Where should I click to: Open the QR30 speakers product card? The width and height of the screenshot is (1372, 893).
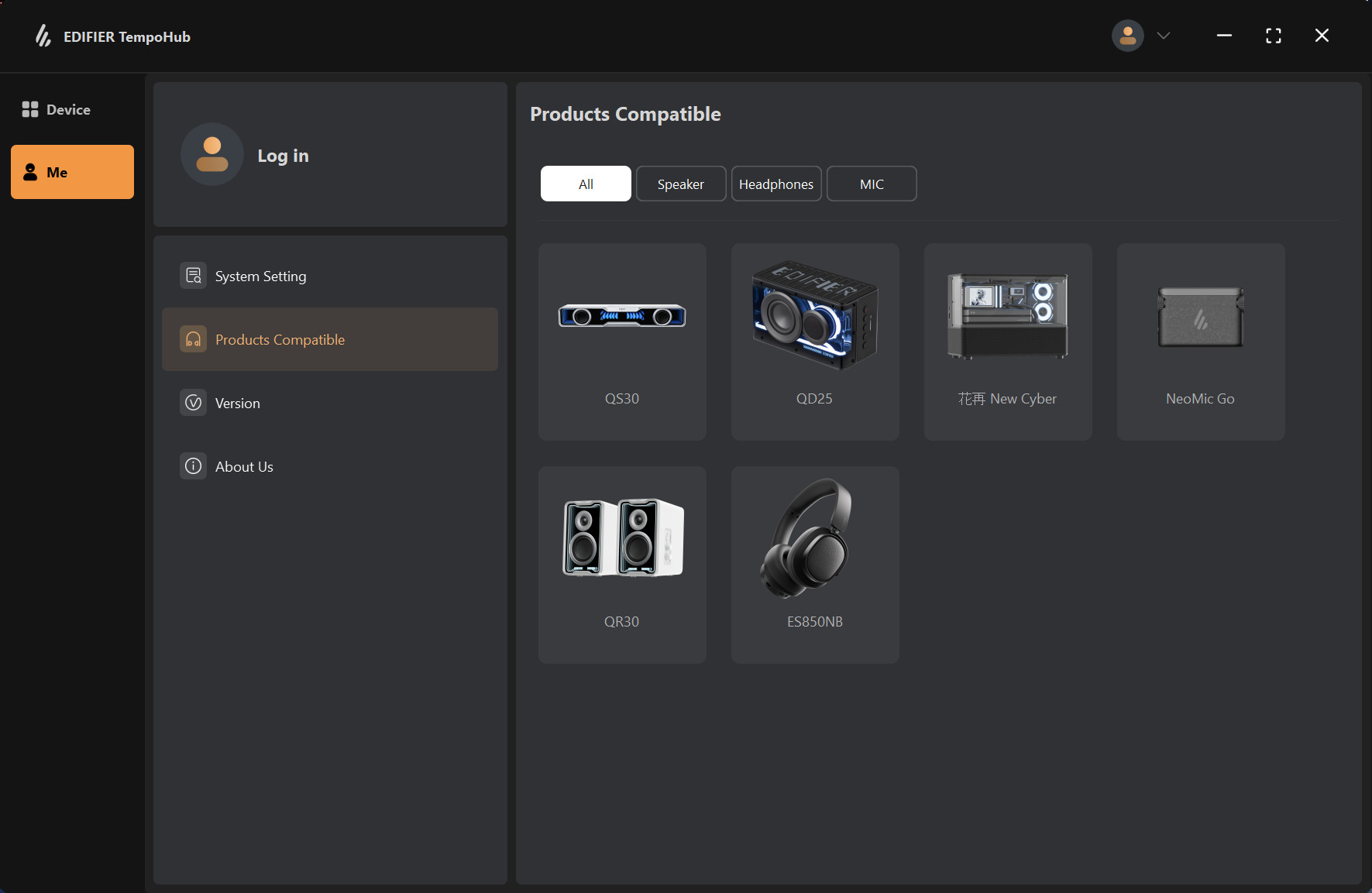[x=622, y=565]
